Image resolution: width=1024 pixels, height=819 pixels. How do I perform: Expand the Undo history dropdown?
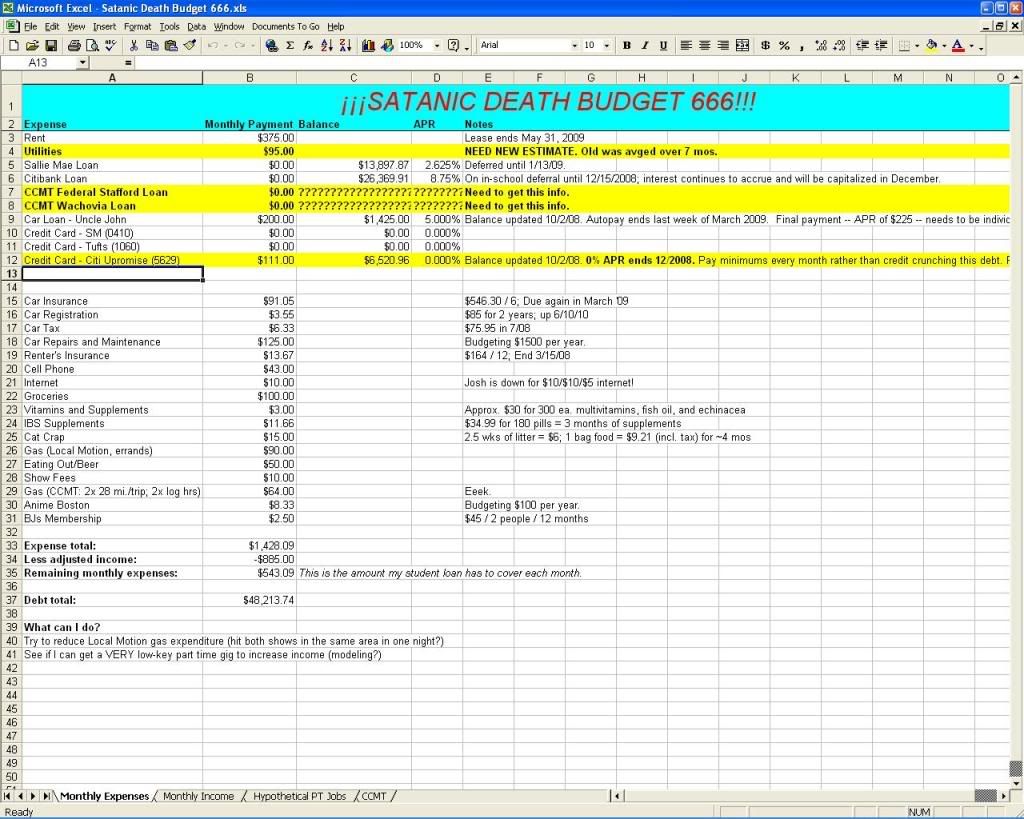[225, 46]
